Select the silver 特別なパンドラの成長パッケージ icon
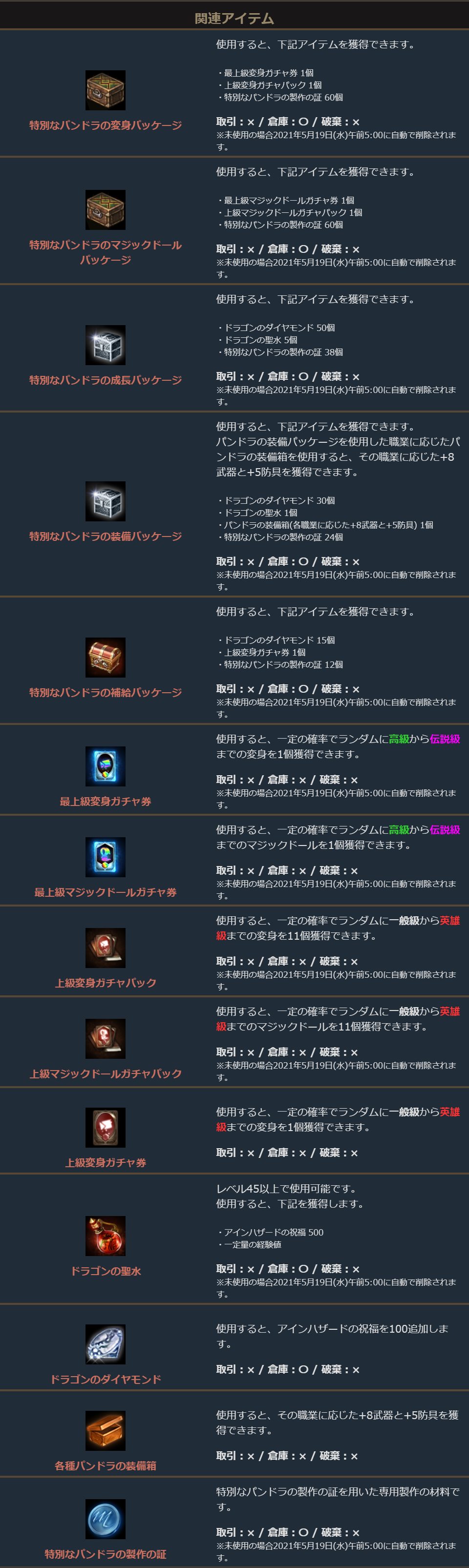 (x=106, y=345)
